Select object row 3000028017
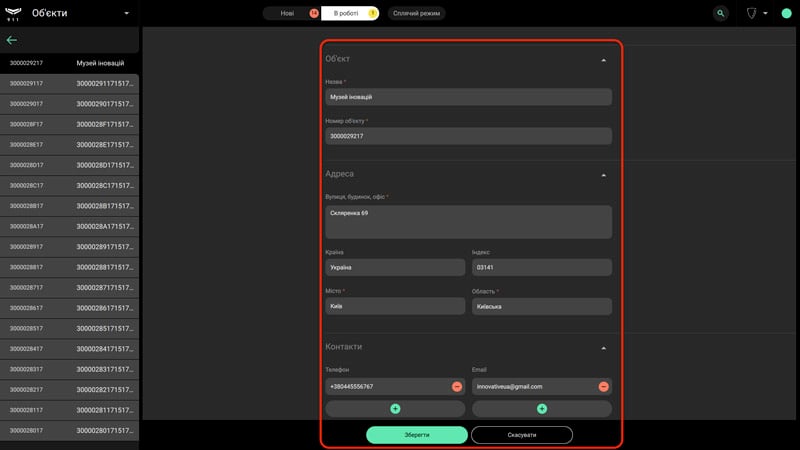The image size is (800, 450). pyautogui.click(x=69, y=431)
